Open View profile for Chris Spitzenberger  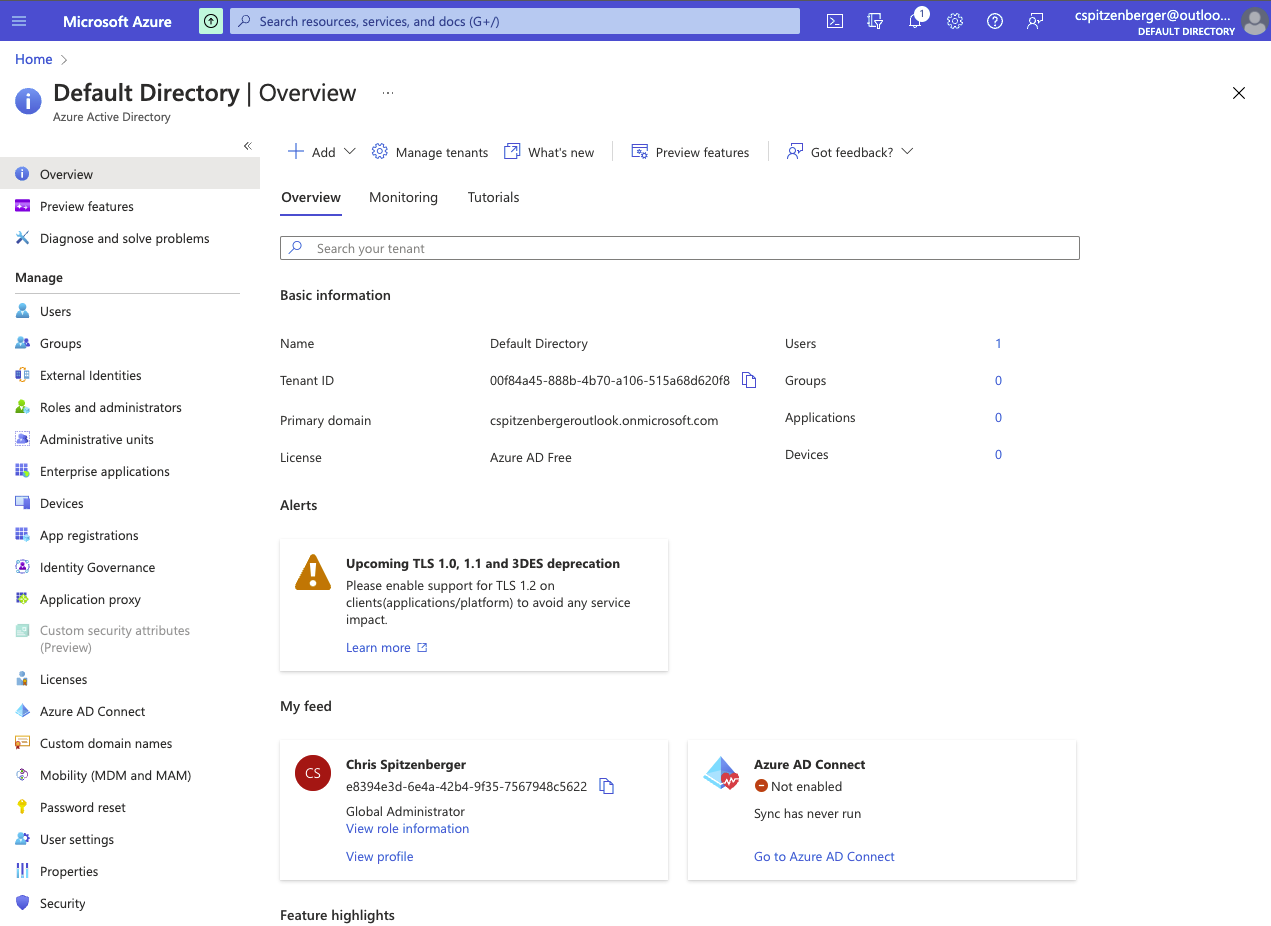coord(379,856)
